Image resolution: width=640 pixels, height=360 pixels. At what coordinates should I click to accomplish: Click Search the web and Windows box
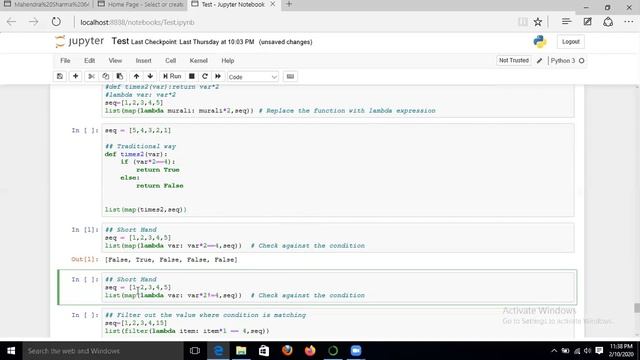pyautogui.click(x=103, y=351)
